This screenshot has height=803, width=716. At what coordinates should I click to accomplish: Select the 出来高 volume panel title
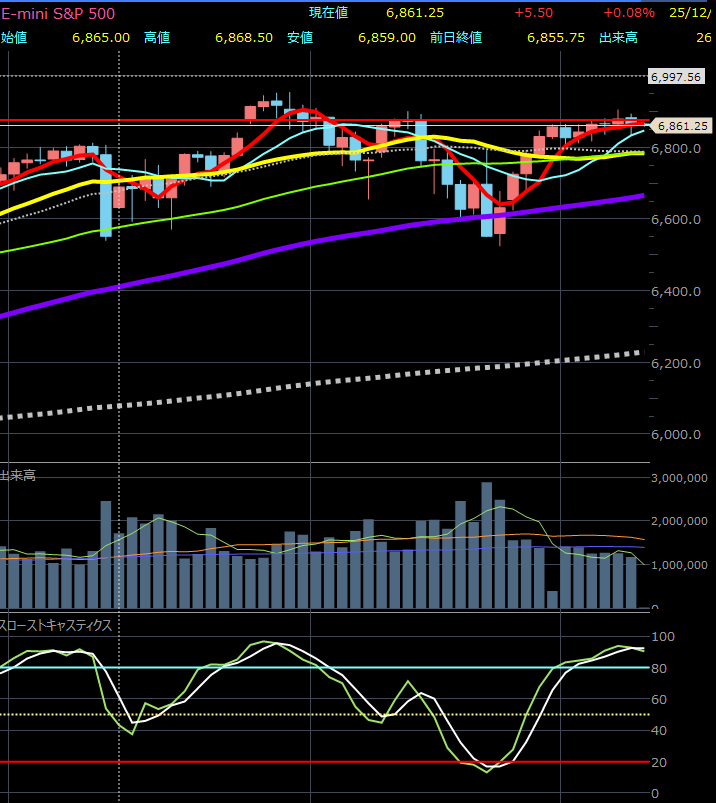coord(18,475)
